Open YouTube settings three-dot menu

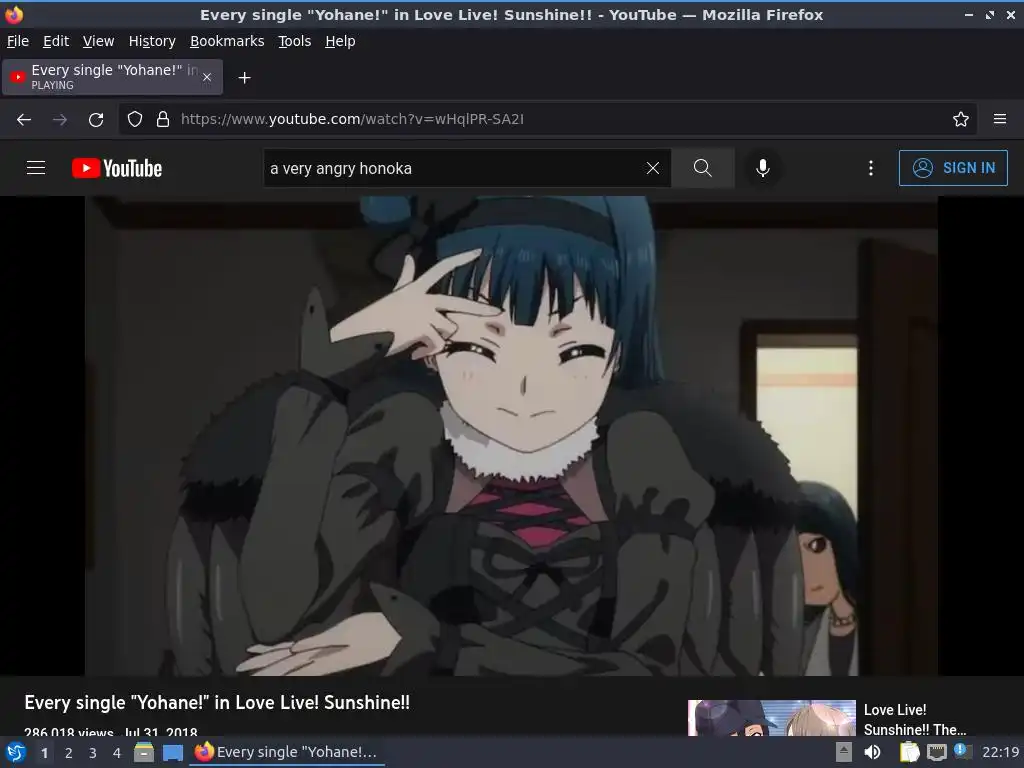(x=871, y=168)
